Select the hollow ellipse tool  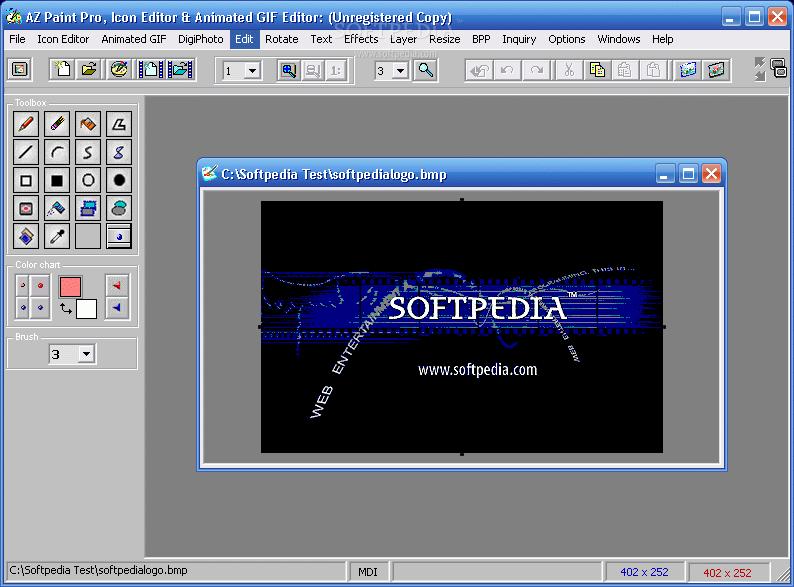click(88, 180)
